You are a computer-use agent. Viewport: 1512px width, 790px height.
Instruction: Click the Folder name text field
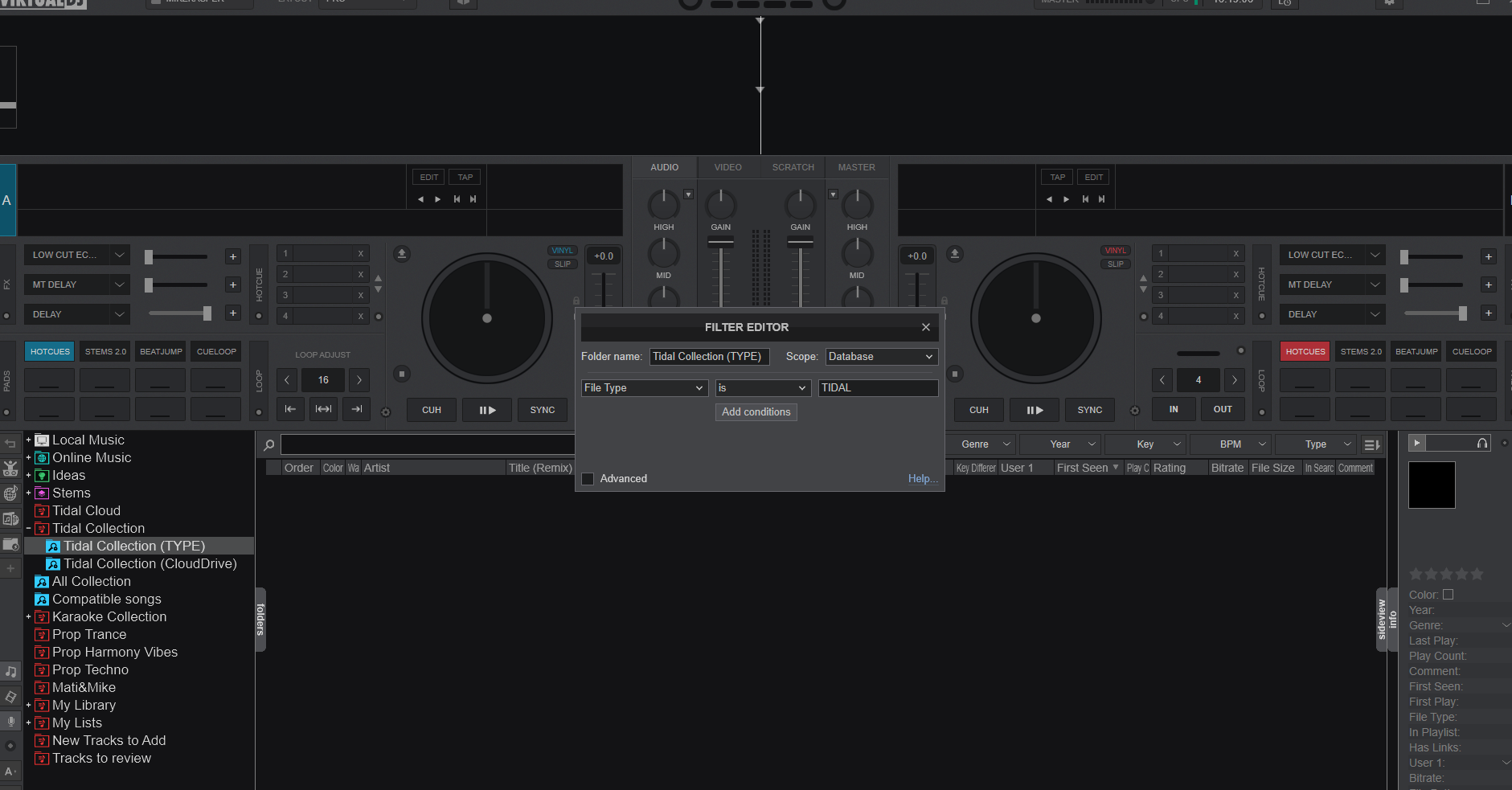[x=709, y=357]
